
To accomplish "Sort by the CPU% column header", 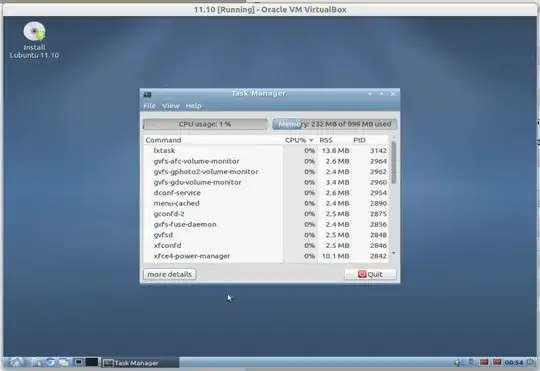I will (x=300, y=140).
